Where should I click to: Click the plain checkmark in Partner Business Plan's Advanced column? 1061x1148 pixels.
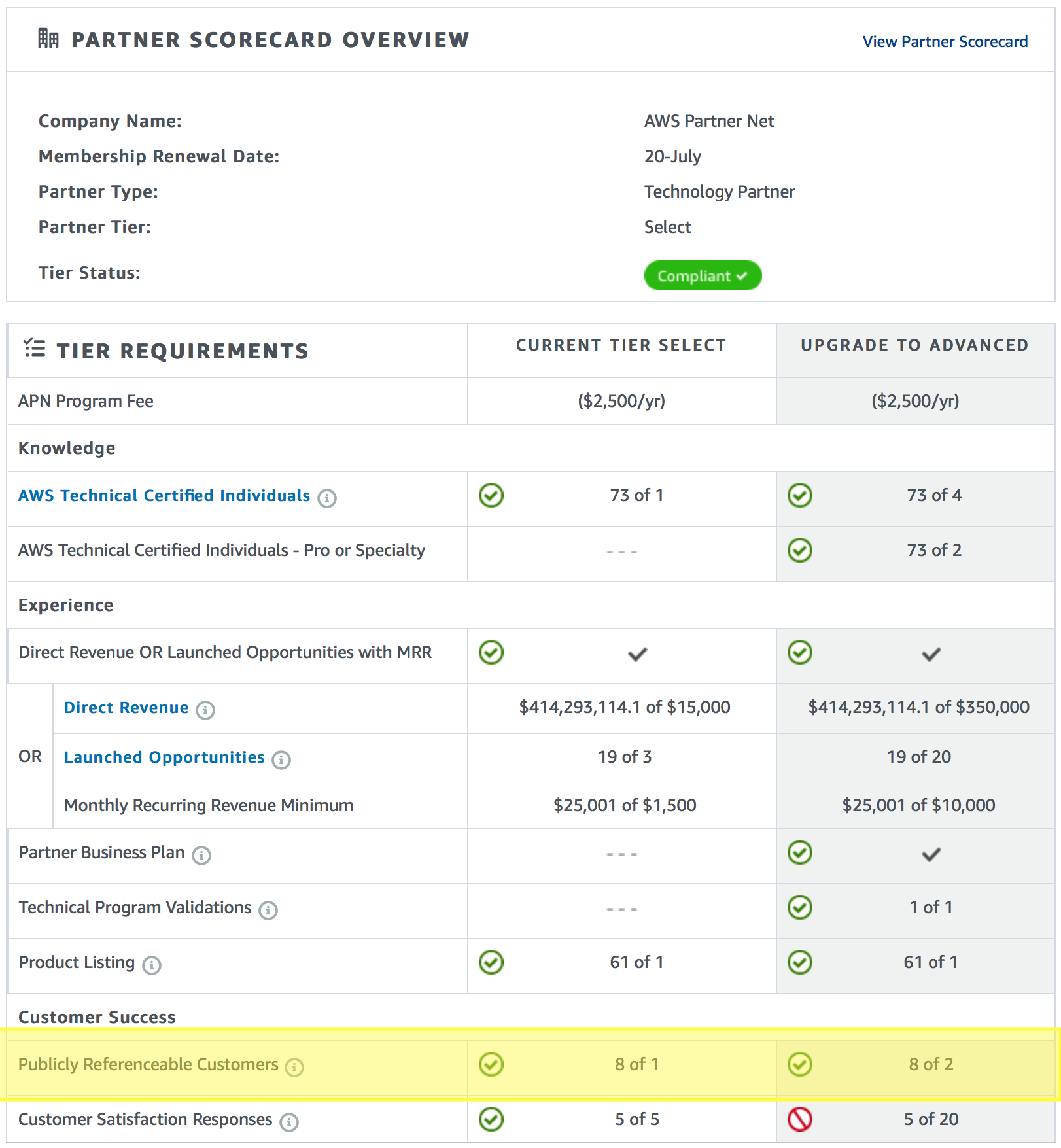pos(931,854)
